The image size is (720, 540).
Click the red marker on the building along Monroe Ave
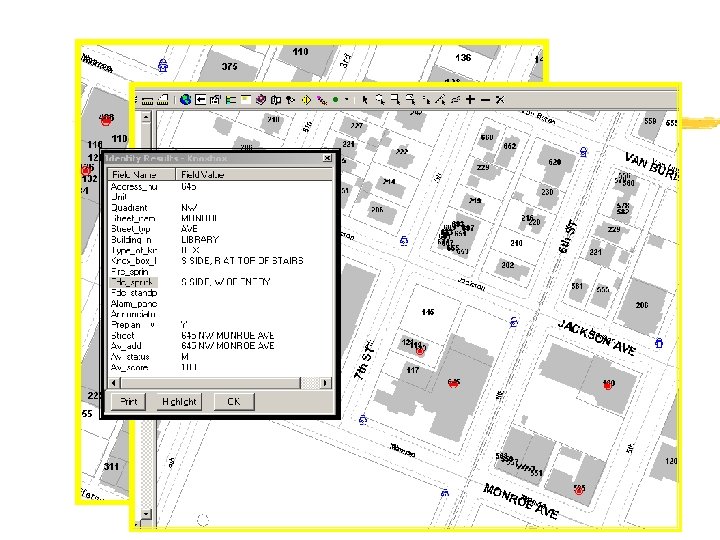click(x=579, y=490)
